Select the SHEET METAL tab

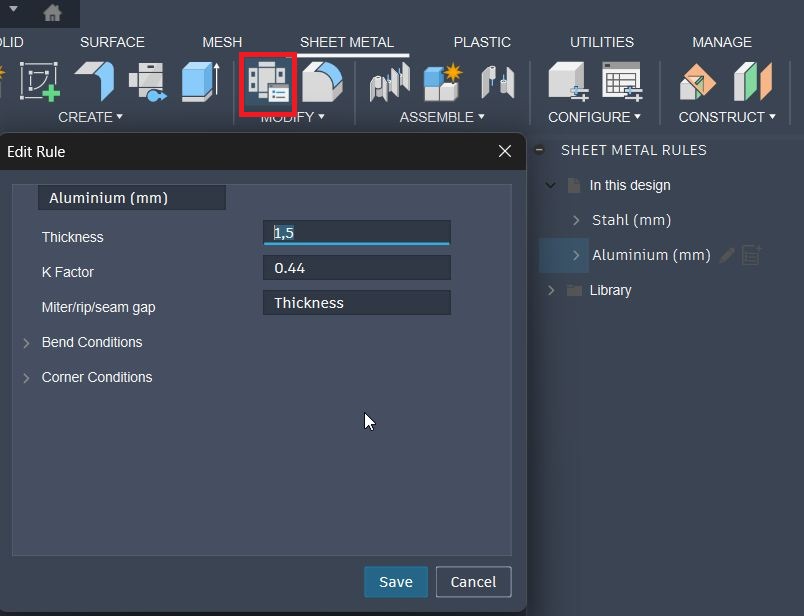[347, 42]
